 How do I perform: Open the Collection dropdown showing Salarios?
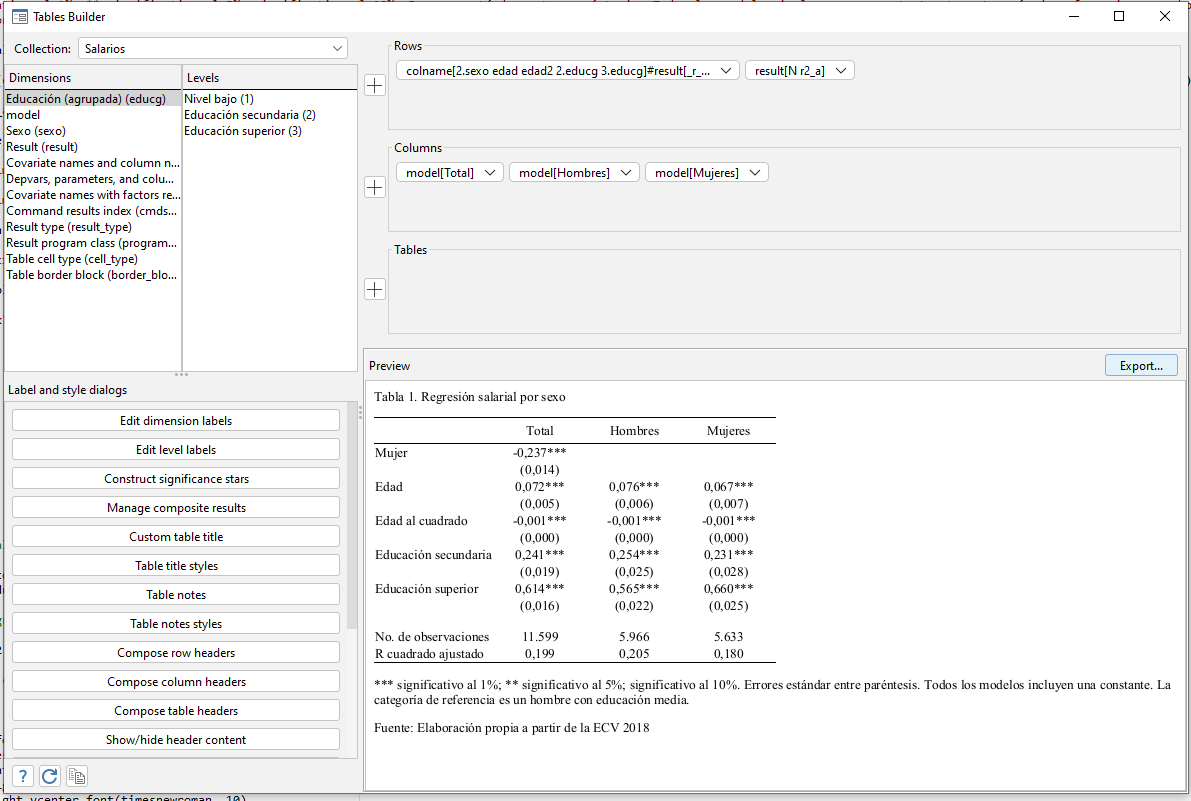click(x=338, y=47)
